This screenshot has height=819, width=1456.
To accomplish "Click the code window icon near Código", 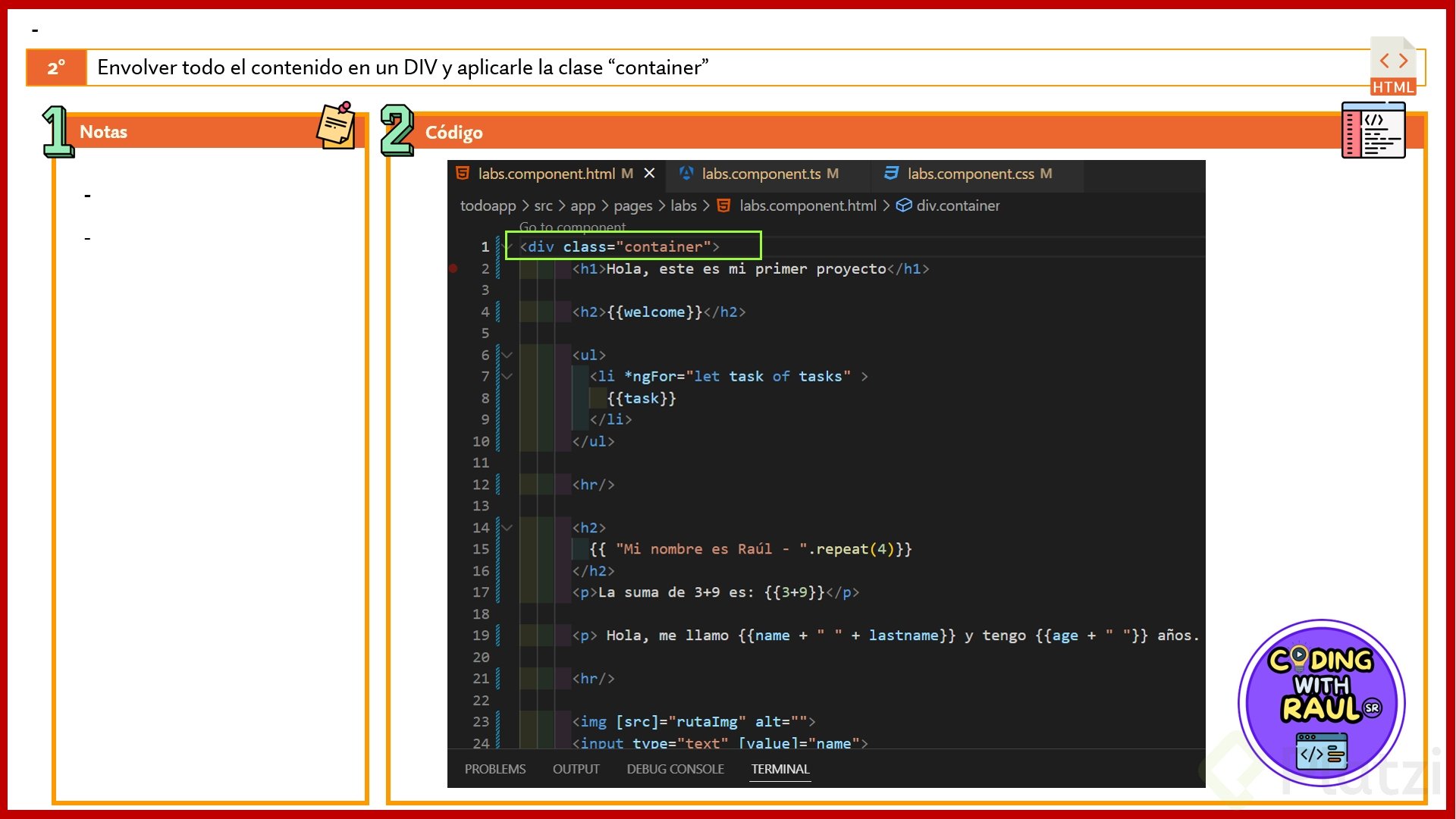I will click(1373, 130).
